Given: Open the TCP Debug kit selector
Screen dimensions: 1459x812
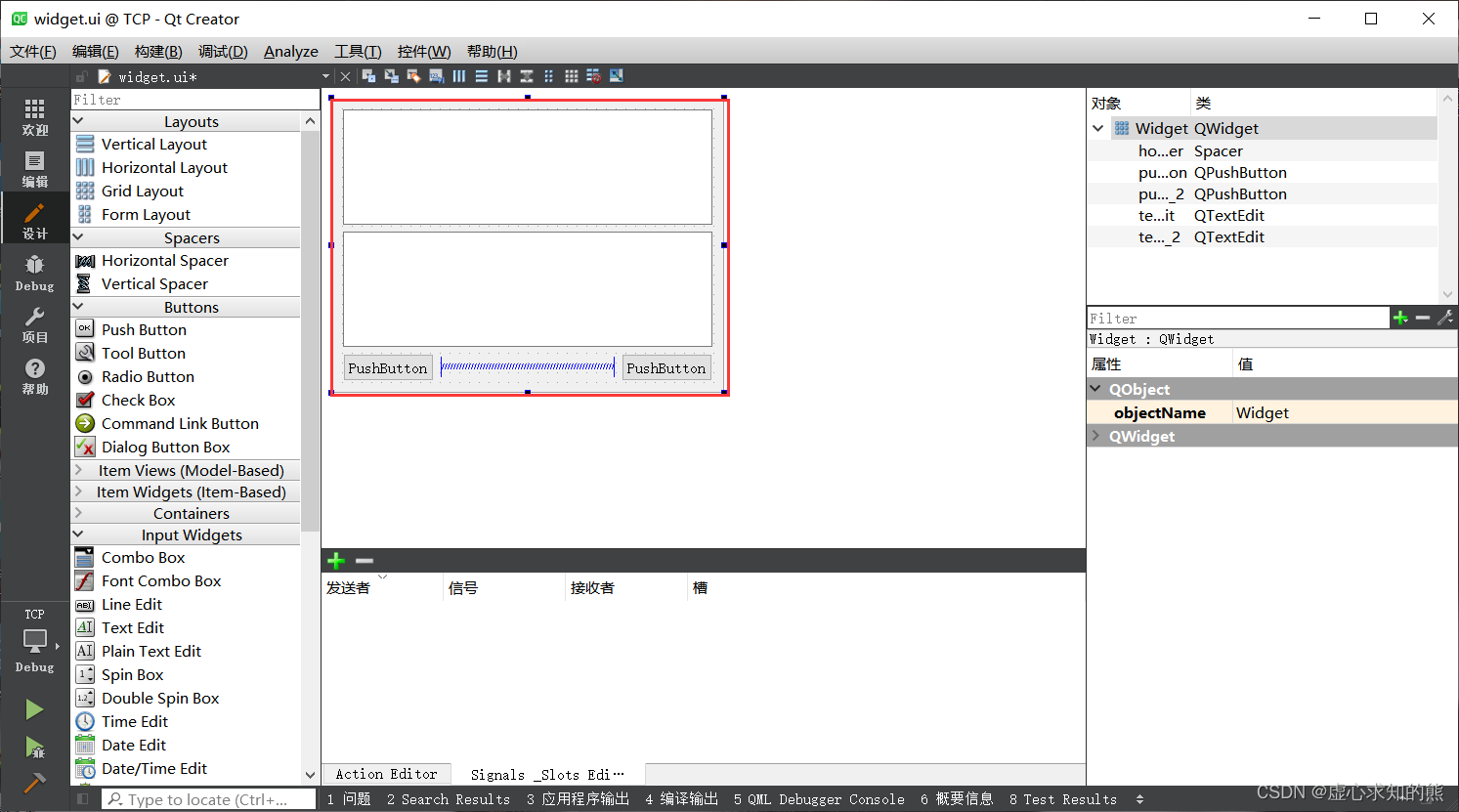Looking at the screenshot, I should point(34,641).
